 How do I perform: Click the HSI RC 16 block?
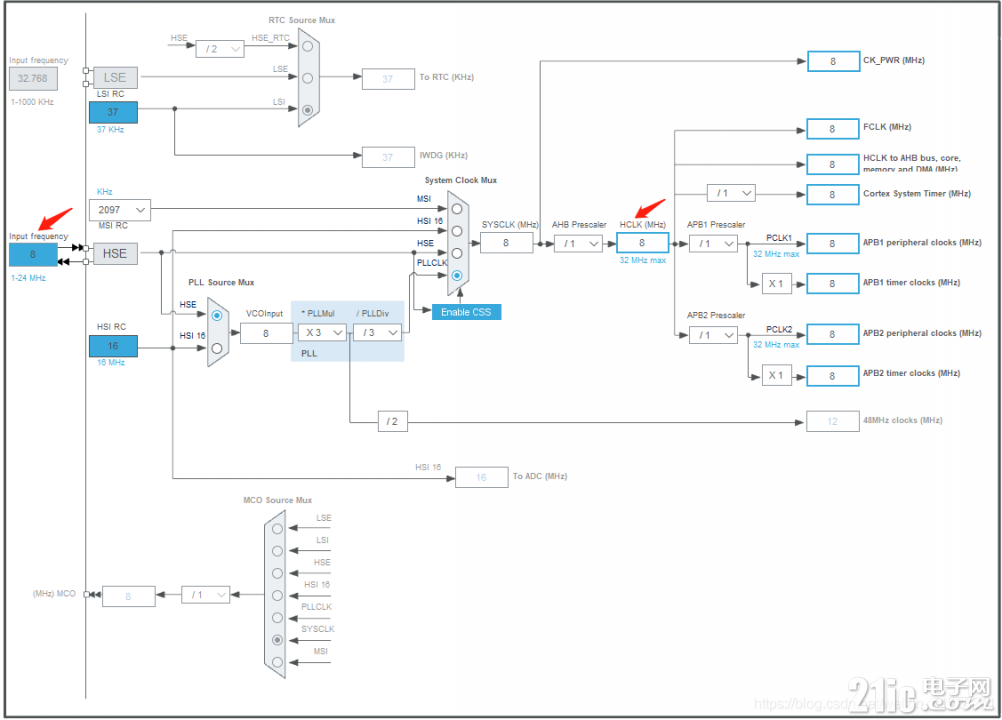pos(113,346)
